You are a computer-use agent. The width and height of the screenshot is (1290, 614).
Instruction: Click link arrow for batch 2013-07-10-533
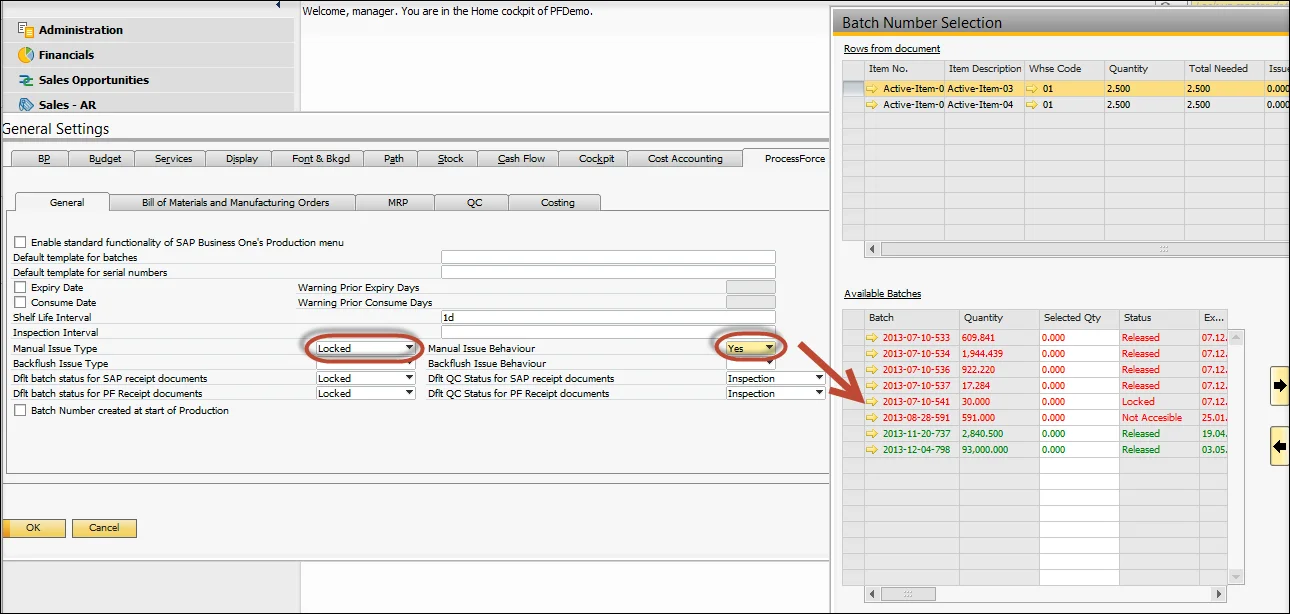(873, 338)
